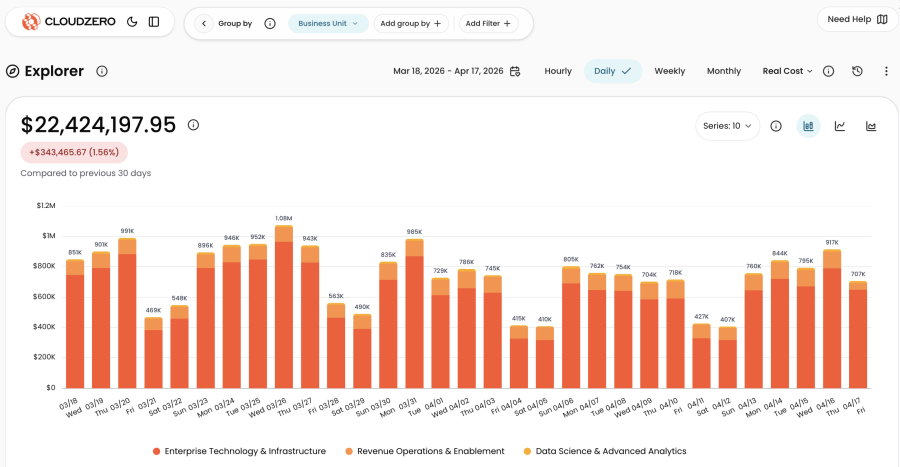Open the date range calendar picker
This screenshot has width=900, height=467.
point(515,71)
